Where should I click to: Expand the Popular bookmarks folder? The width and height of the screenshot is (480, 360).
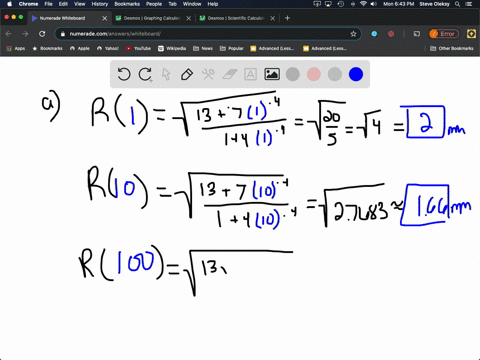(x=231, y=48)
